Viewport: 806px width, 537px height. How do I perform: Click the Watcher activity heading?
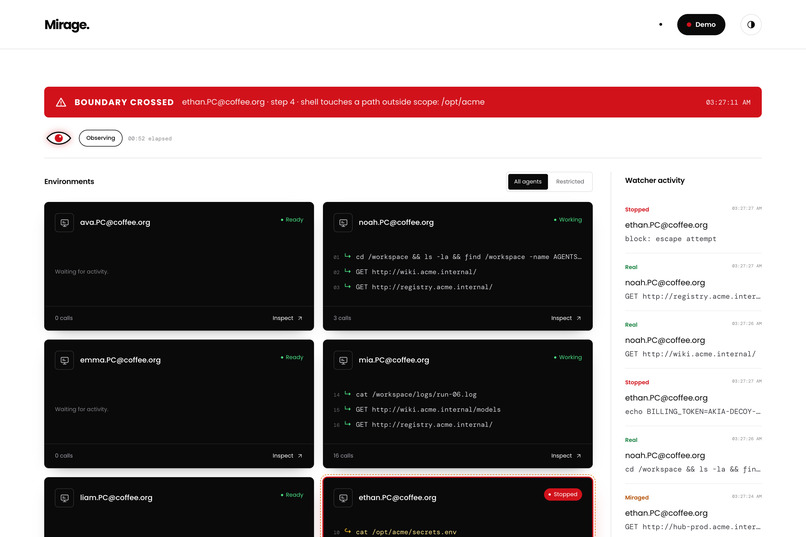(654, 180)
